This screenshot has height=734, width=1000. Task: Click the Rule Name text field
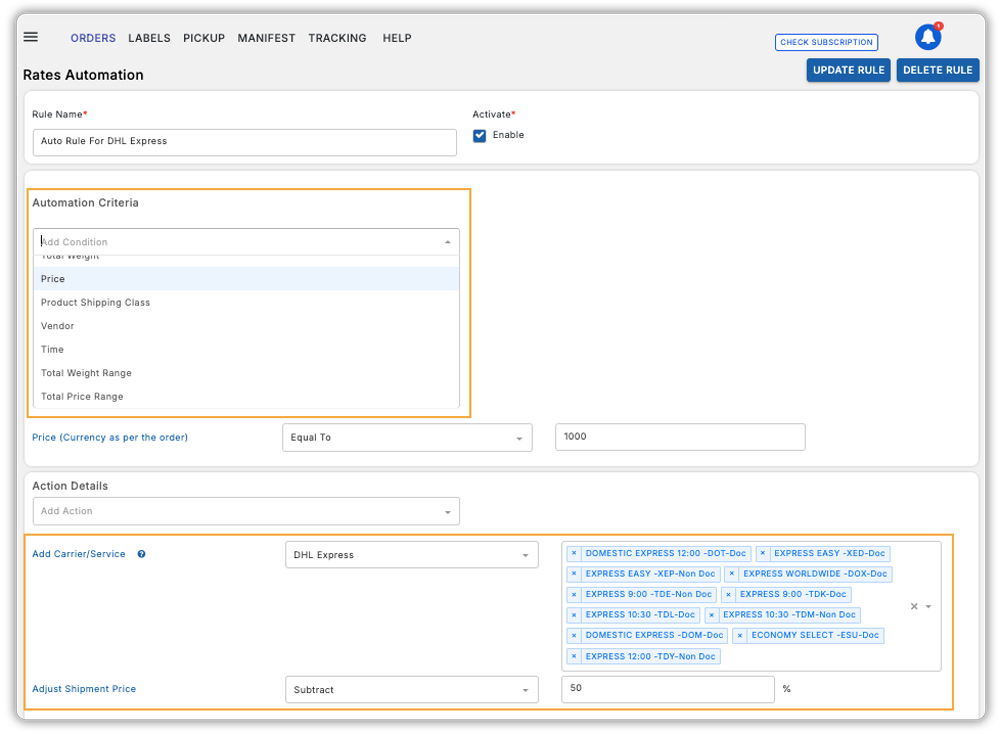pyautogui.click(x=244, y=142)
